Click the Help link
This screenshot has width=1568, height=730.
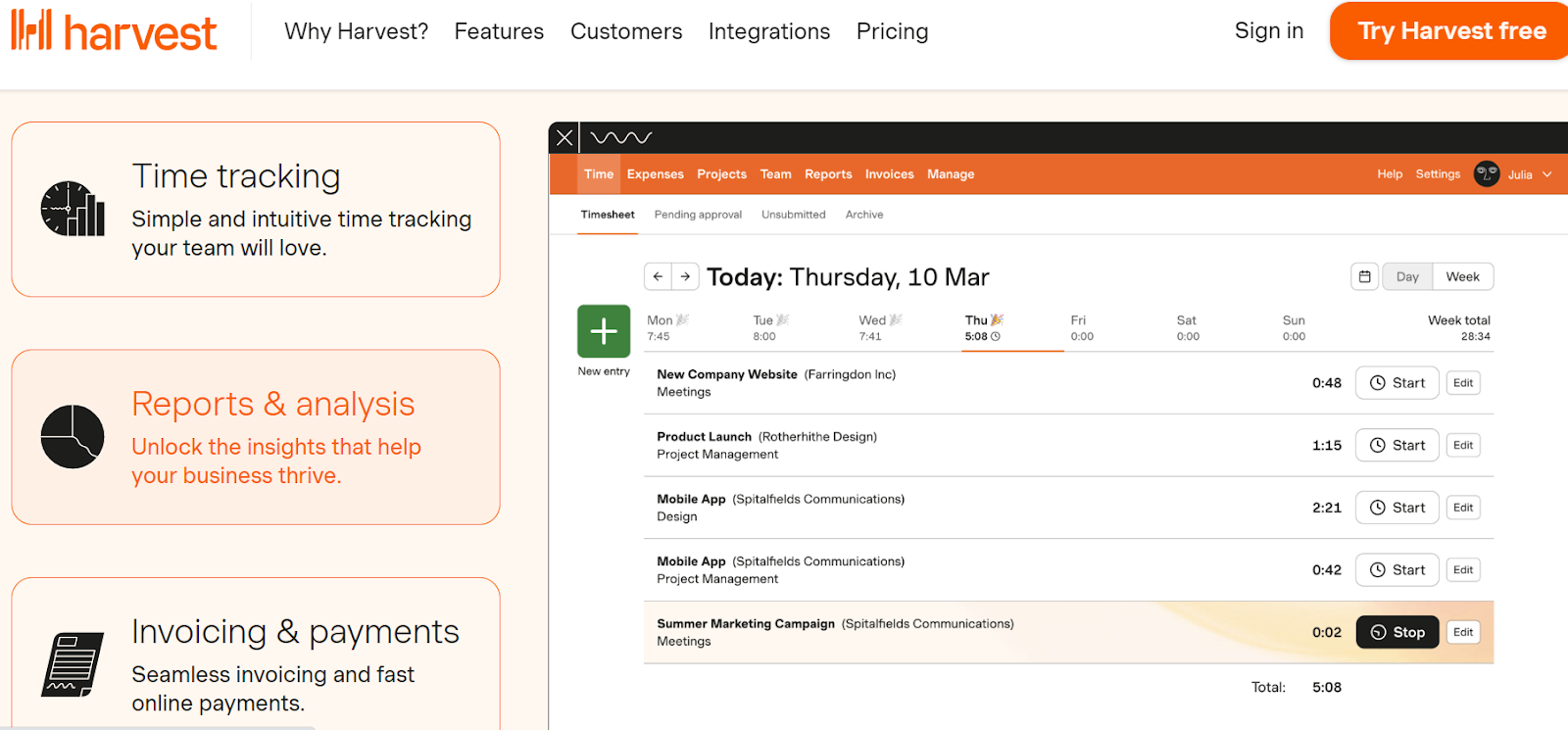(x=1390, y=174)
